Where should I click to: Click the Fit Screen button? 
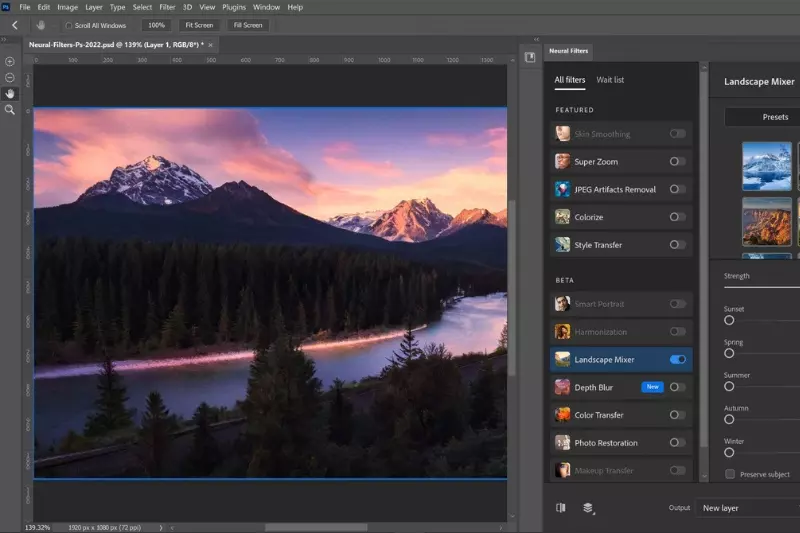[199, 25]
